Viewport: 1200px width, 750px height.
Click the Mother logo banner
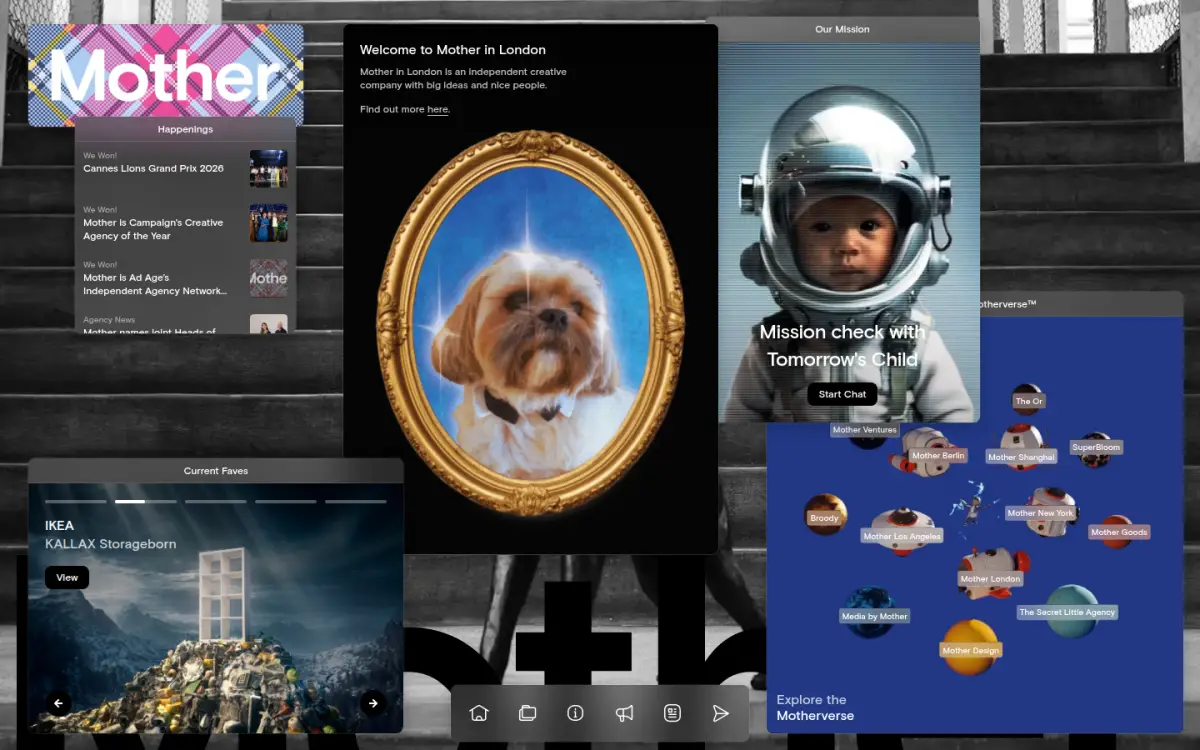click(166, 75)
